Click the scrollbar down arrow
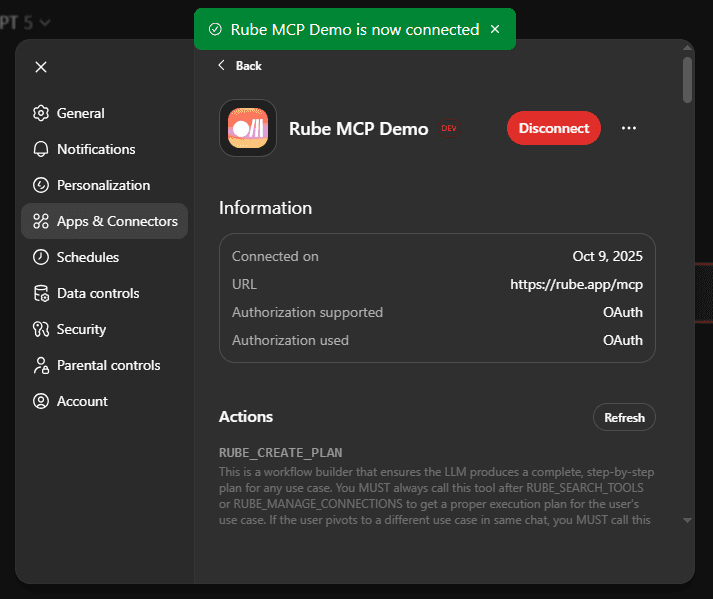 tap(688, 520)
